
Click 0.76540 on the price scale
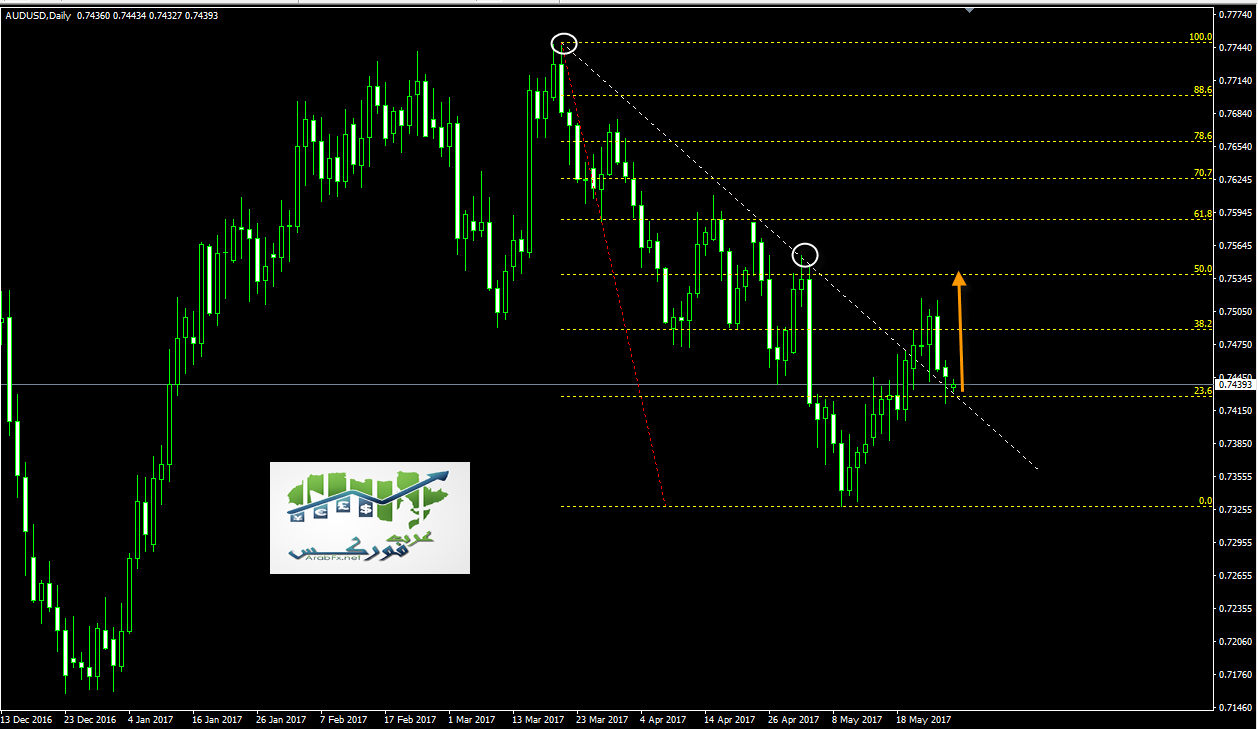[1237, 147]
